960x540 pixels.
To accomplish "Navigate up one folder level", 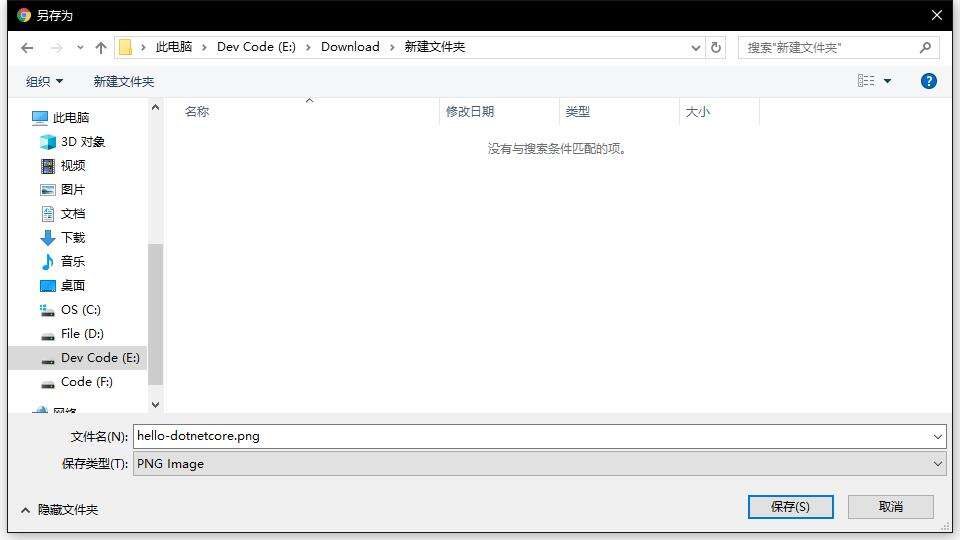I will coord(101,48).
